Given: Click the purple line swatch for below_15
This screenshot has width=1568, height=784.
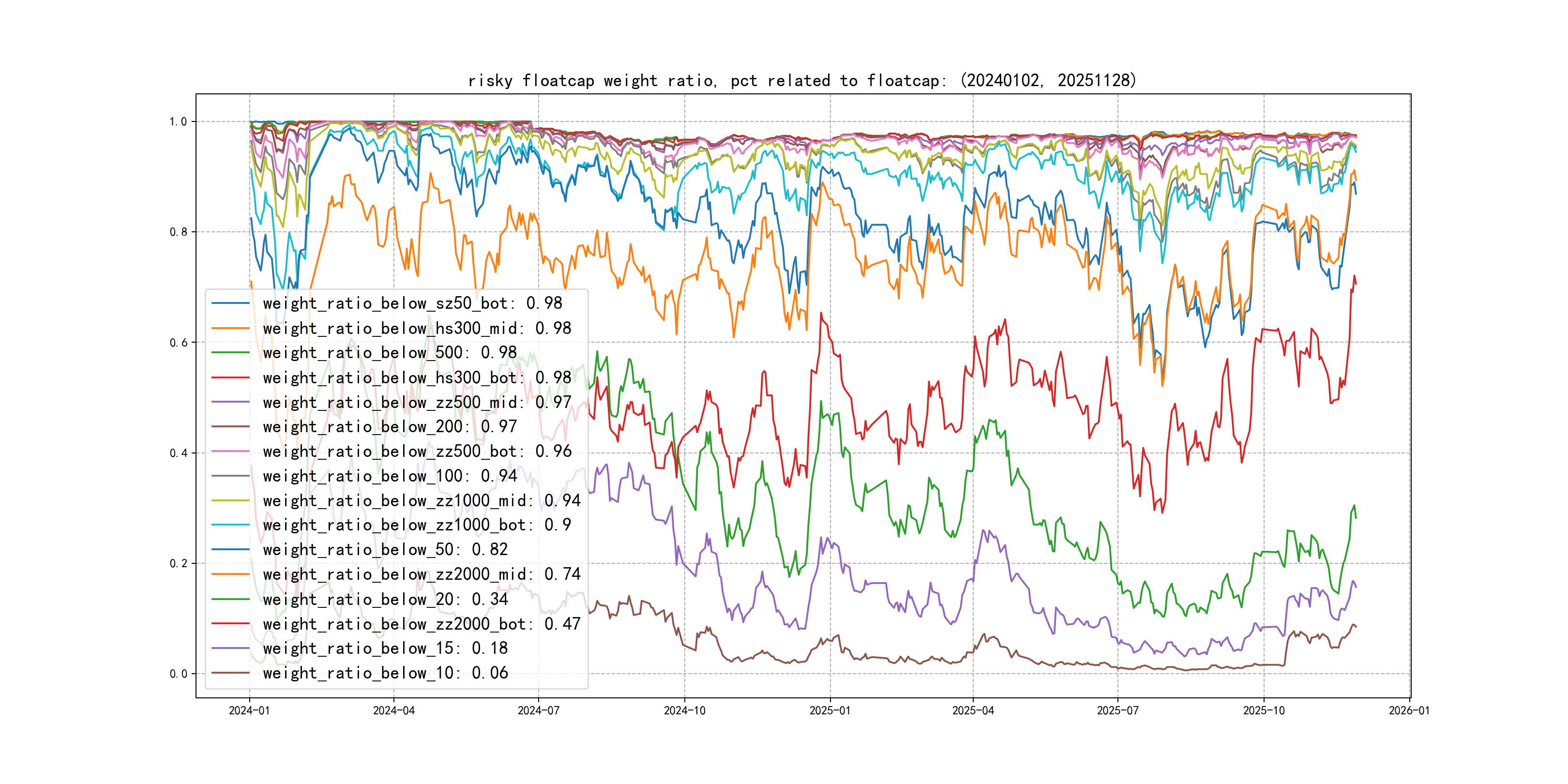Looking at the screenshot, I should tap(231, 648).
